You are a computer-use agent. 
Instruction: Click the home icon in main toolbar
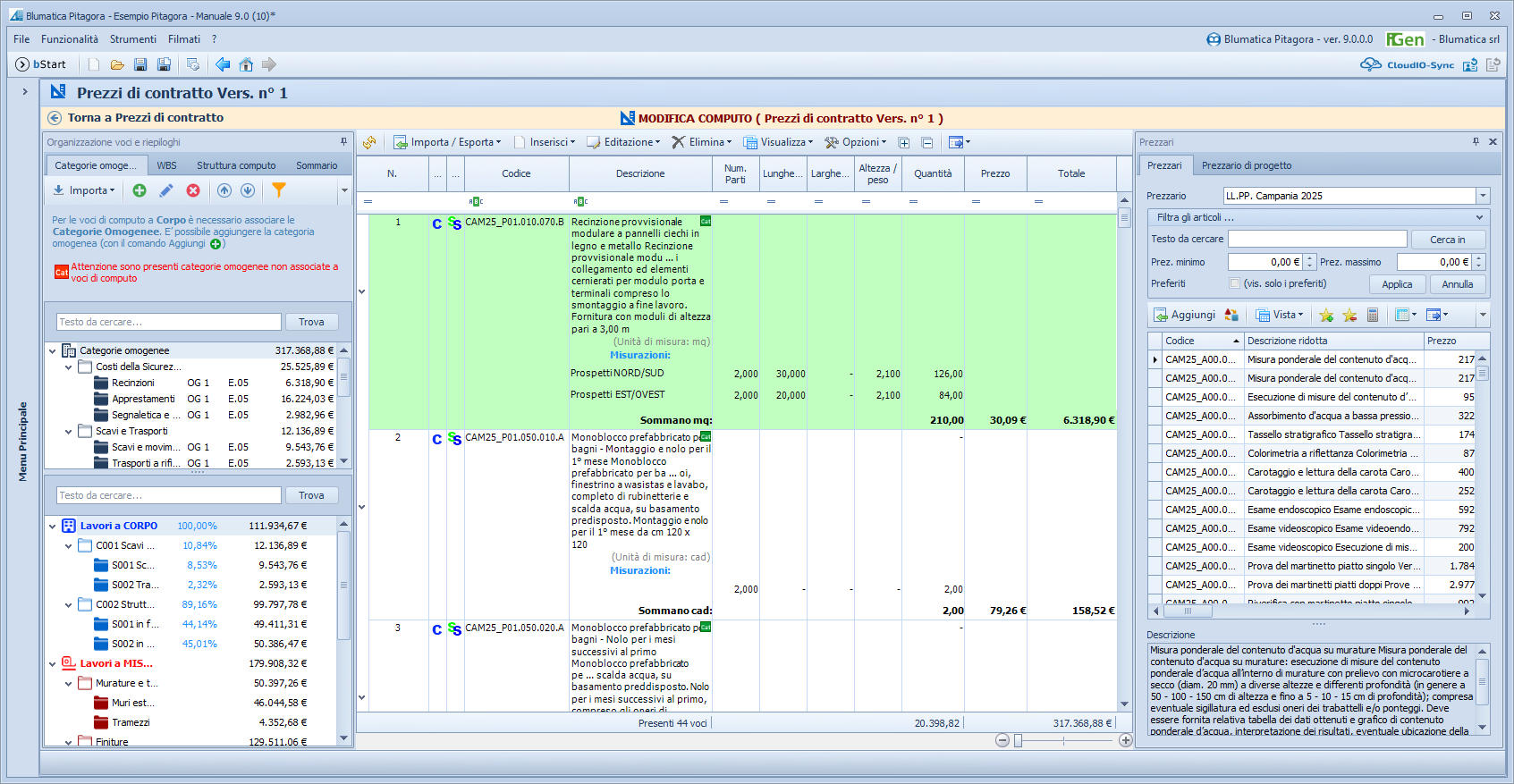pyautogui.click(x=246, y=64)
